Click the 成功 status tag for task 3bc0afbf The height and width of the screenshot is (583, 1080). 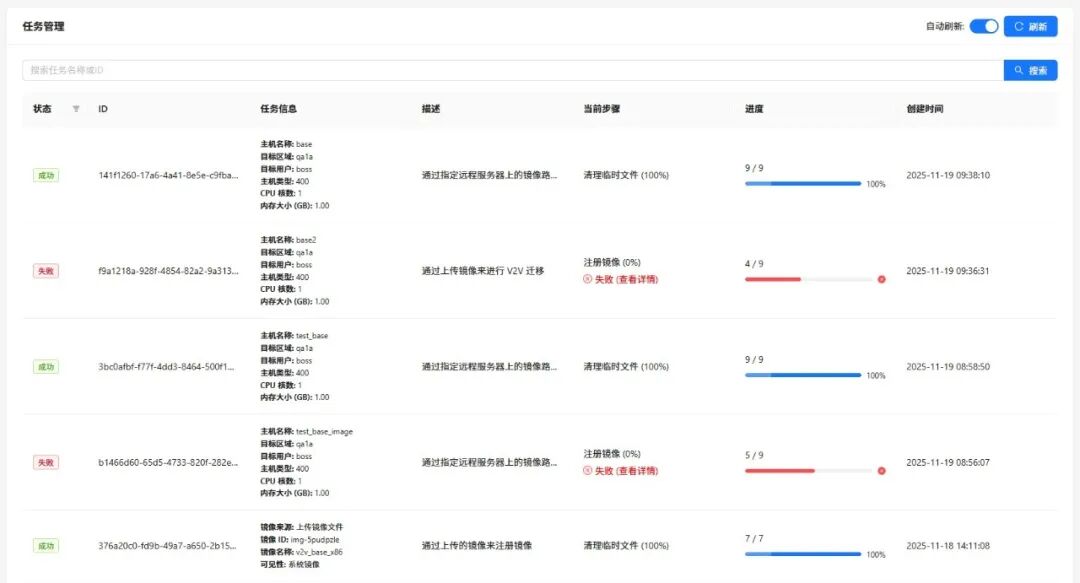46,367
